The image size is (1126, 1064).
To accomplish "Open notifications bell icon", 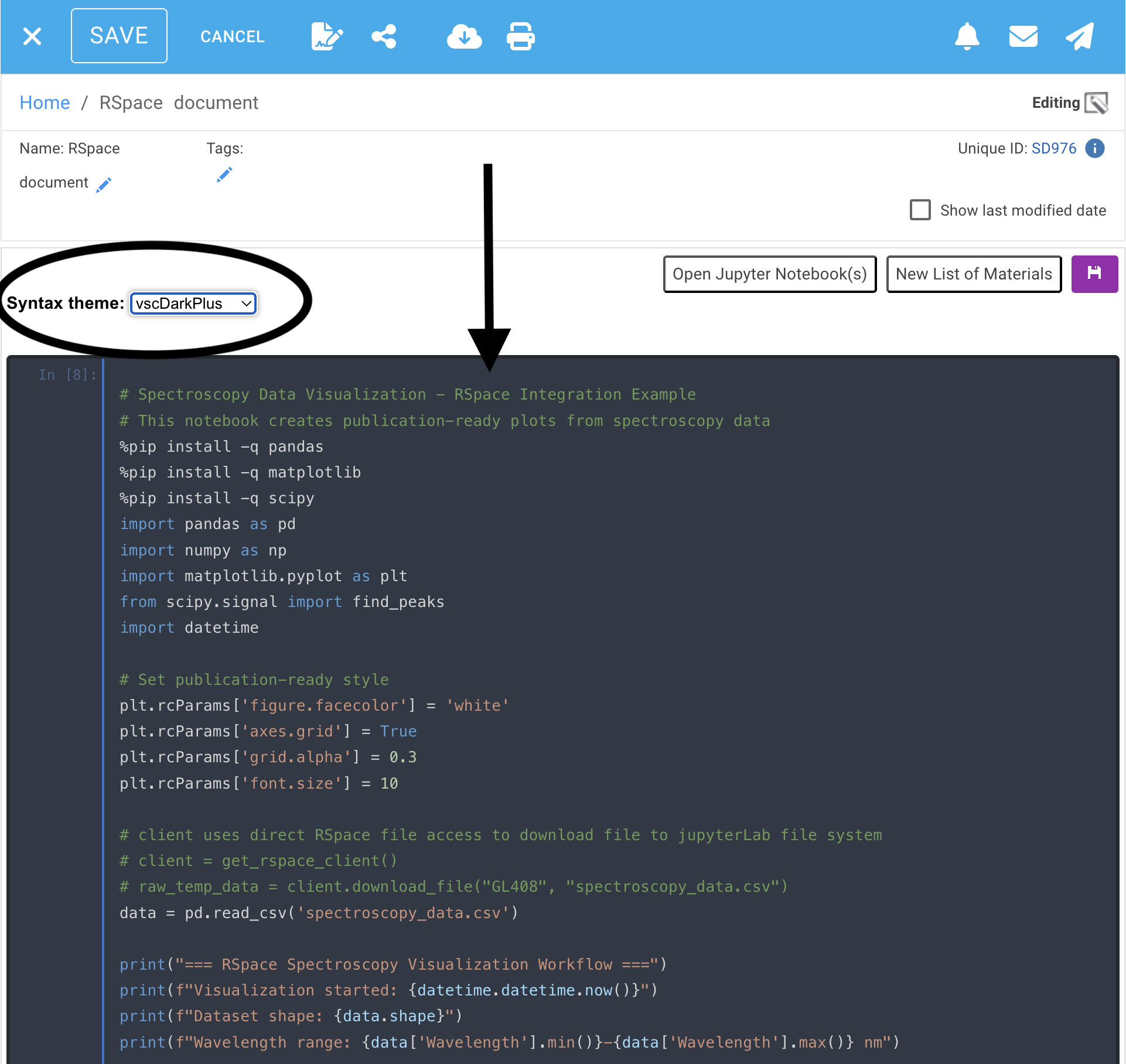I will (x=967, y=36).
